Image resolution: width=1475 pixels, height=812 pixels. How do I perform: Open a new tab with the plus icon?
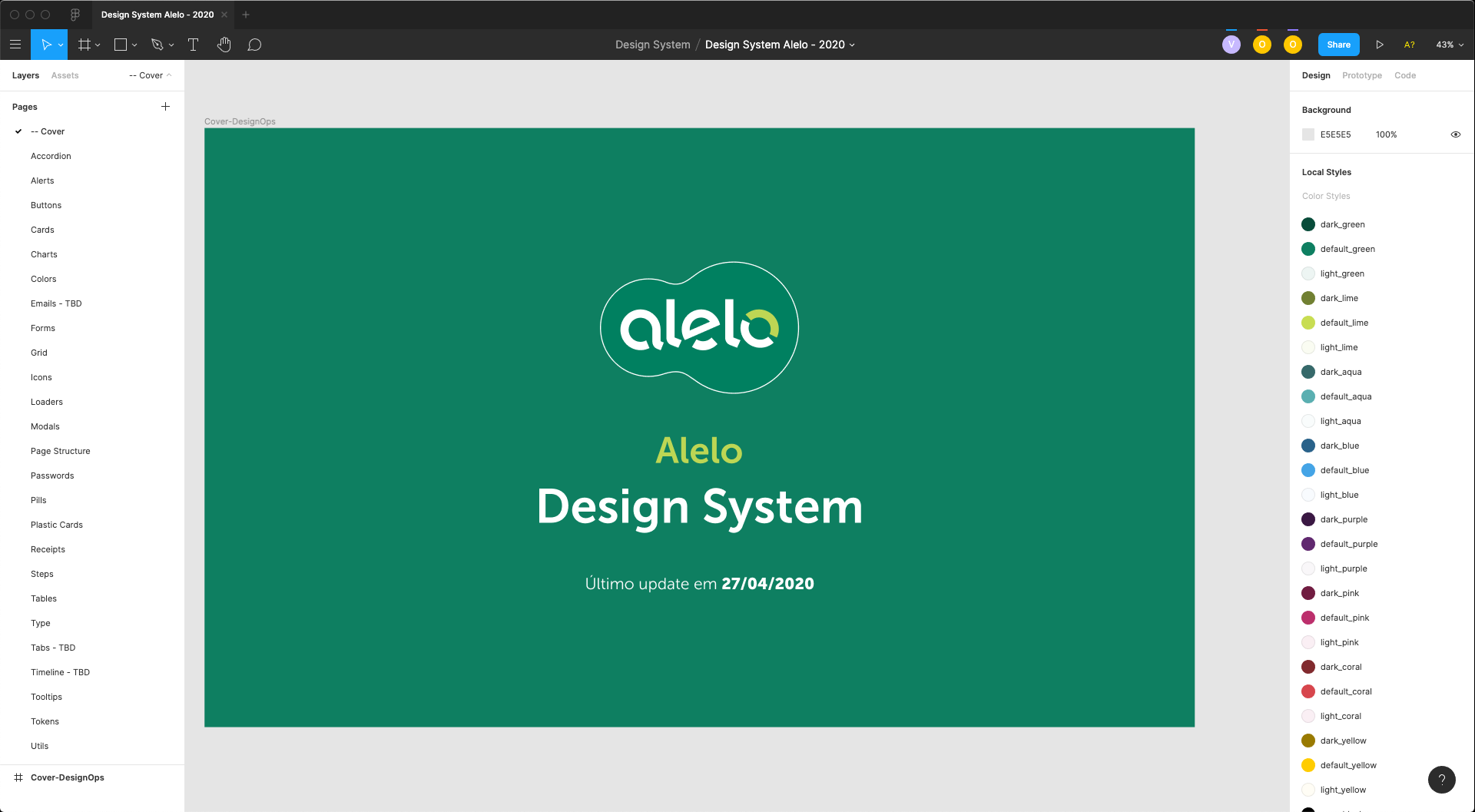click(x=246, y=15)
